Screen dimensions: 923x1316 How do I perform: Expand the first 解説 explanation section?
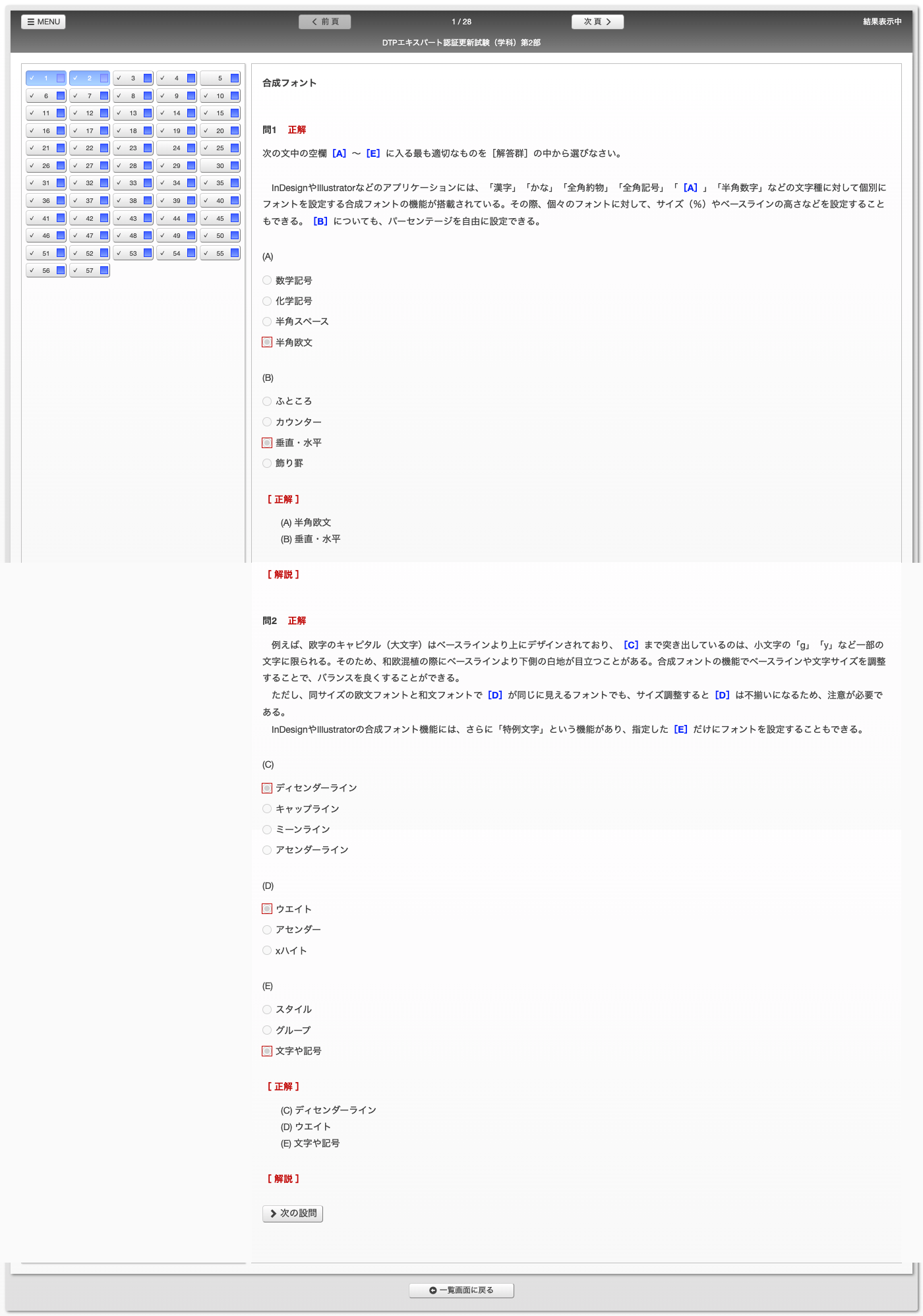coord(283,575)
